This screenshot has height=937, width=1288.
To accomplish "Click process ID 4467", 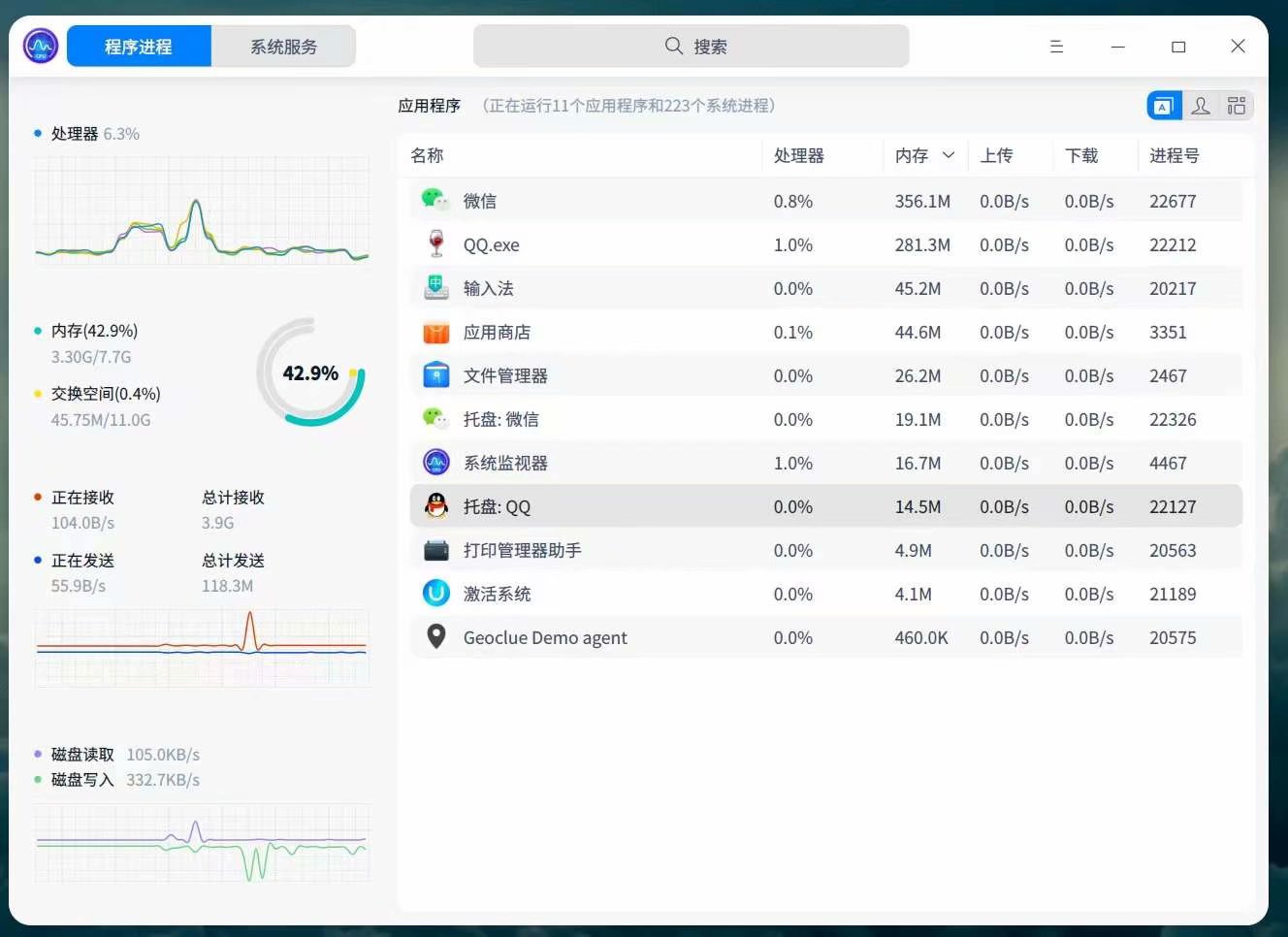I will 1168,463.
